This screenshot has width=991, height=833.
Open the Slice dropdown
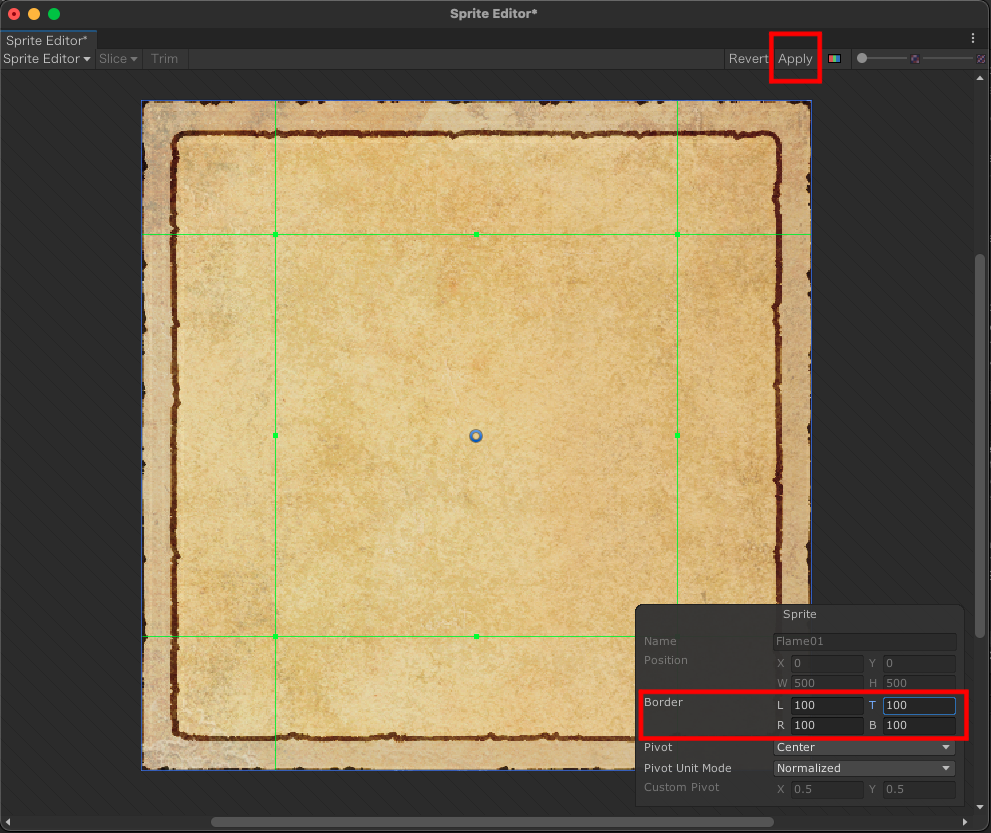coord(117,59)
